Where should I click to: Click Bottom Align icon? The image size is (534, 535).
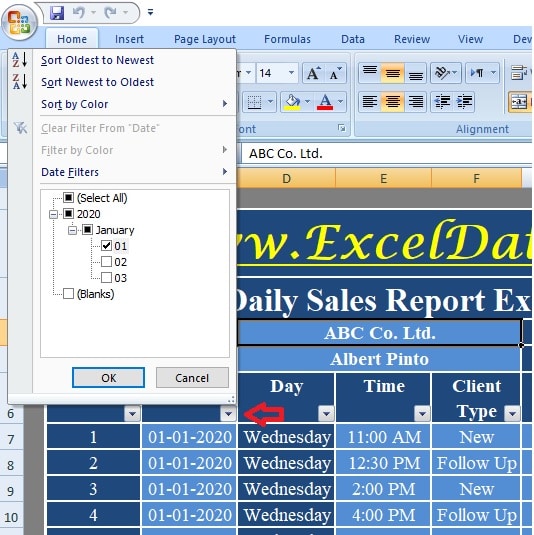pyautogui.click(x=416, y=73)
